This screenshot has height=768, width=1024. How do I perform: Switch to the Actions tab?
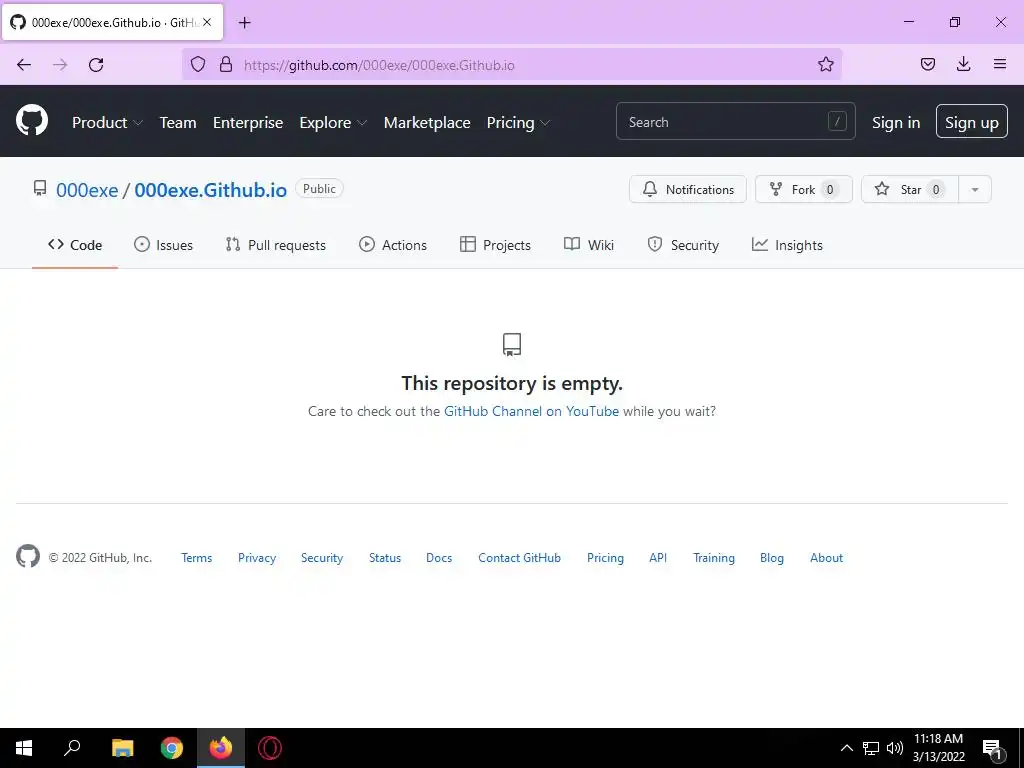393,245
